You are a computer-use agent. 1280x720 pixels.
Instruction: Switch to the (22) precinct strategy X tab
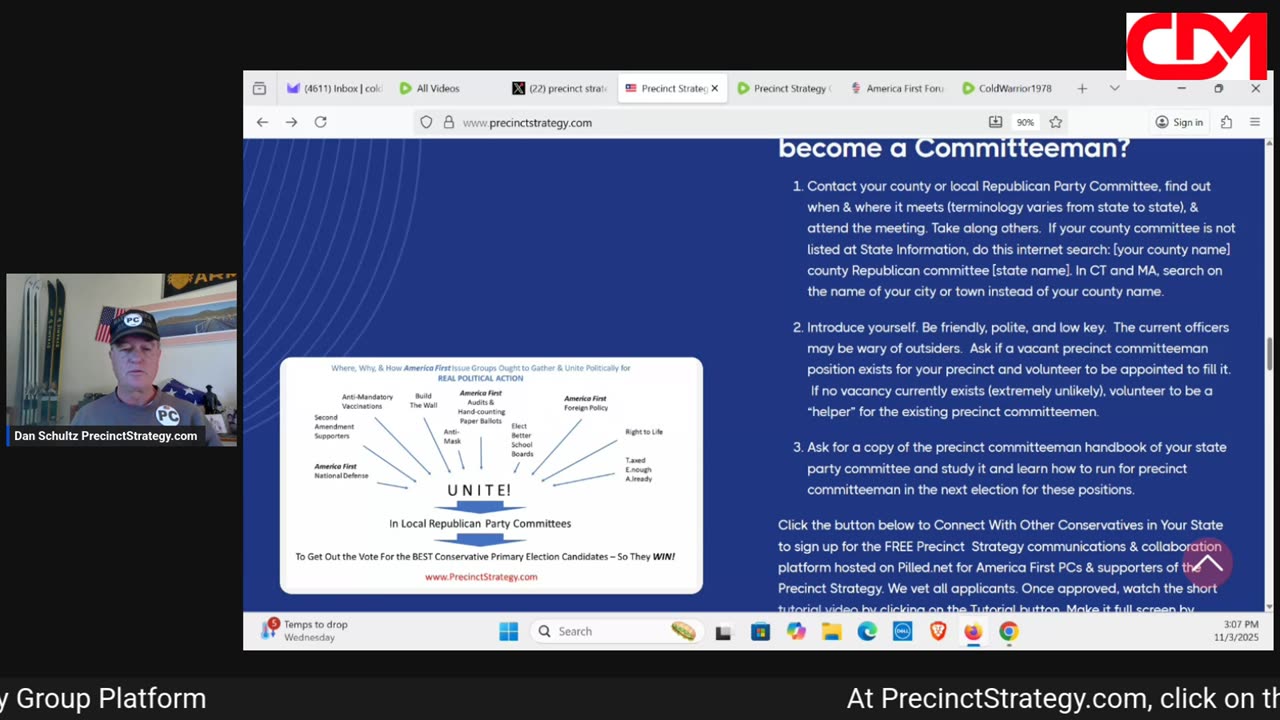tap(560, 88)
